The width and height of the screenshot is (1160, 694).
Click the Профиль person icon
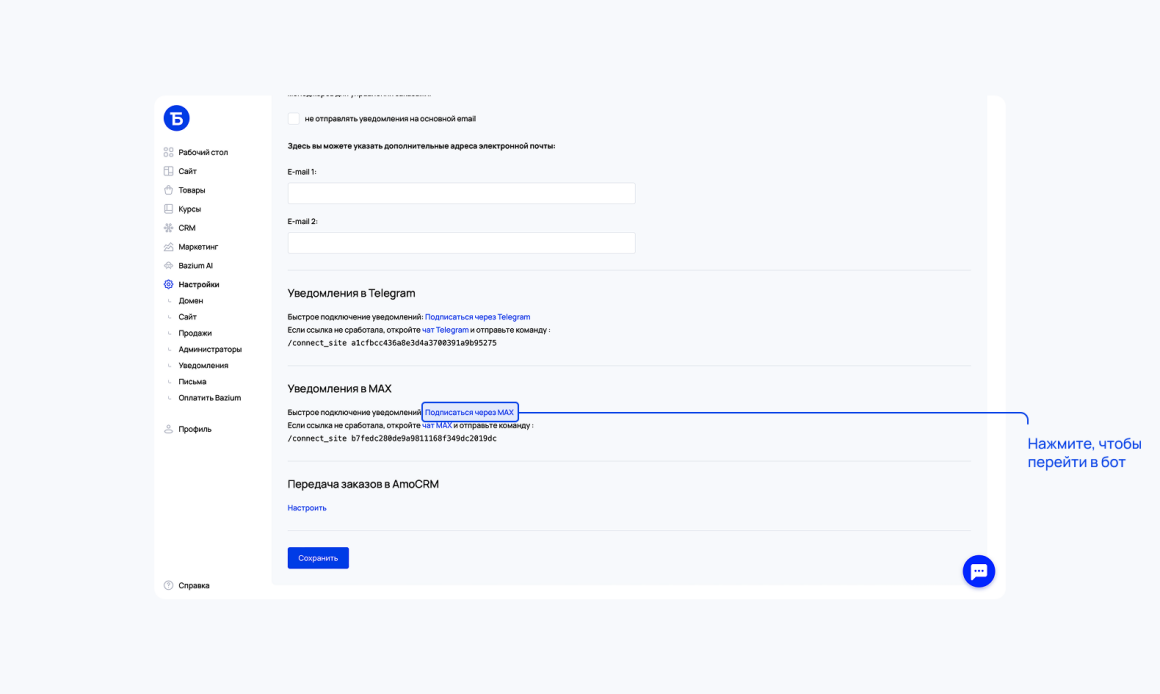169,429
